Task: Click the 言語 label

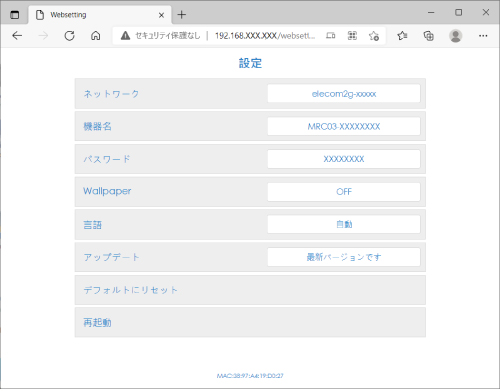Action: pyautogui.click(x=92, y=225)
